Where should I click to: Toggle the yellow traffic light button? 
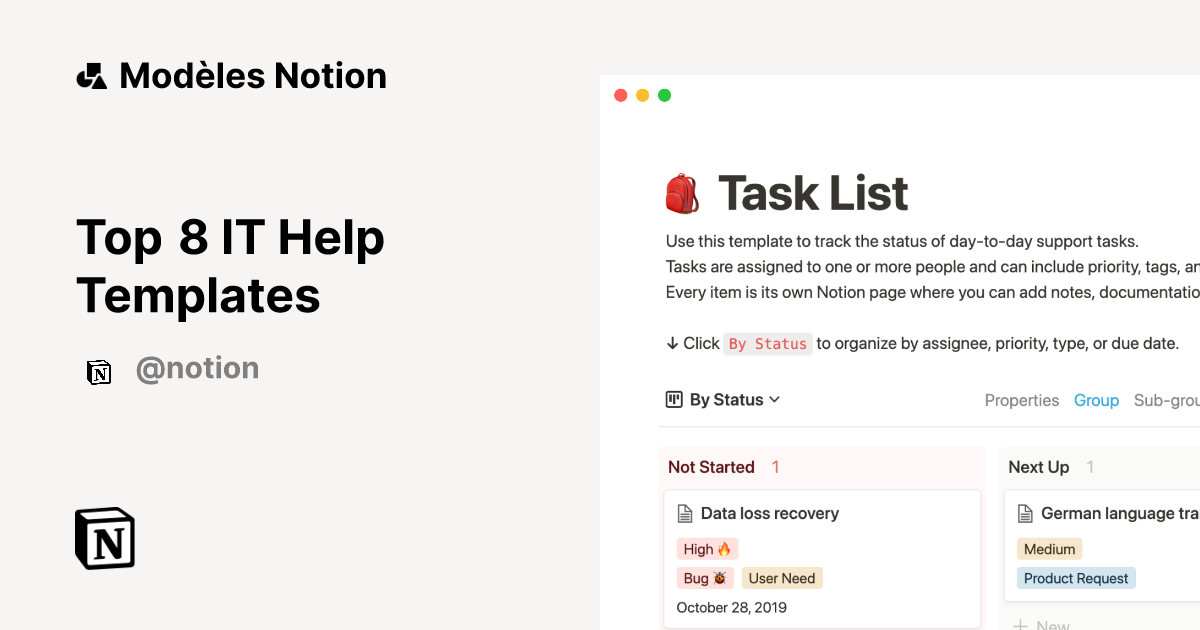(x=642, y=95)
